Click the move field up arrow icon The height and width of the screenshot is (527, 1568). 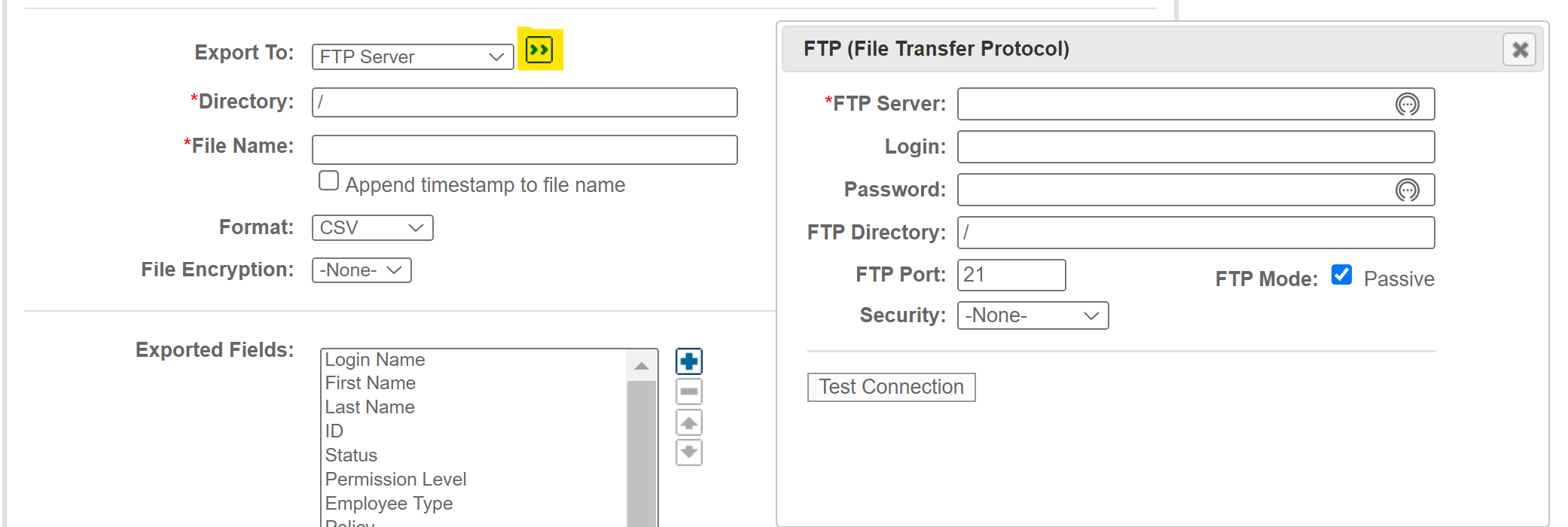pyautogui.click(x=688, y=422)
